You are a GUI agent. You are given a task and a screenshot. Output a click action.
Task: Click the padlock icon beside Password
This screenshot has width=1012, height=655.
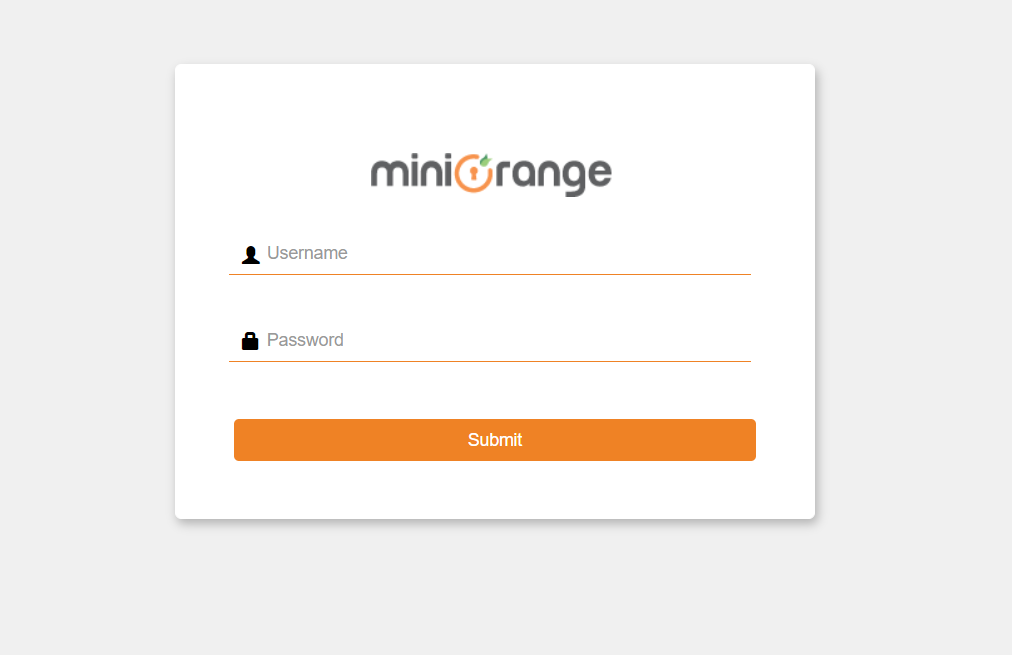(x=250, y=341)
